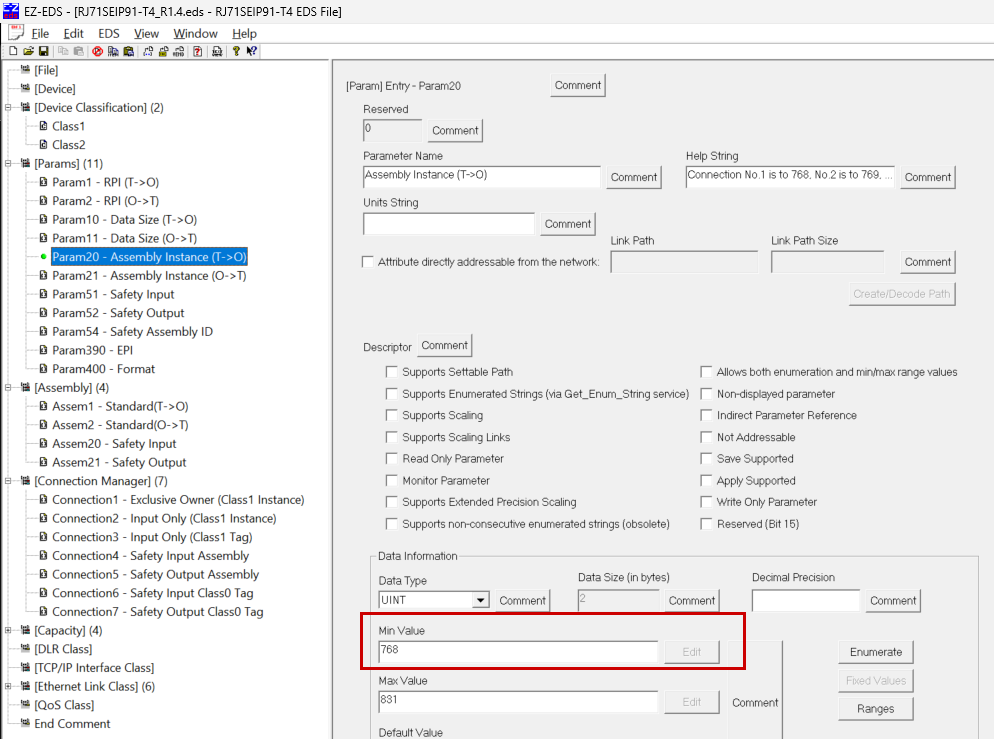Click the [TCP/IP Interface Class] section icon
The height and width of the screenshot is (739, 994).
coord(25,667)
